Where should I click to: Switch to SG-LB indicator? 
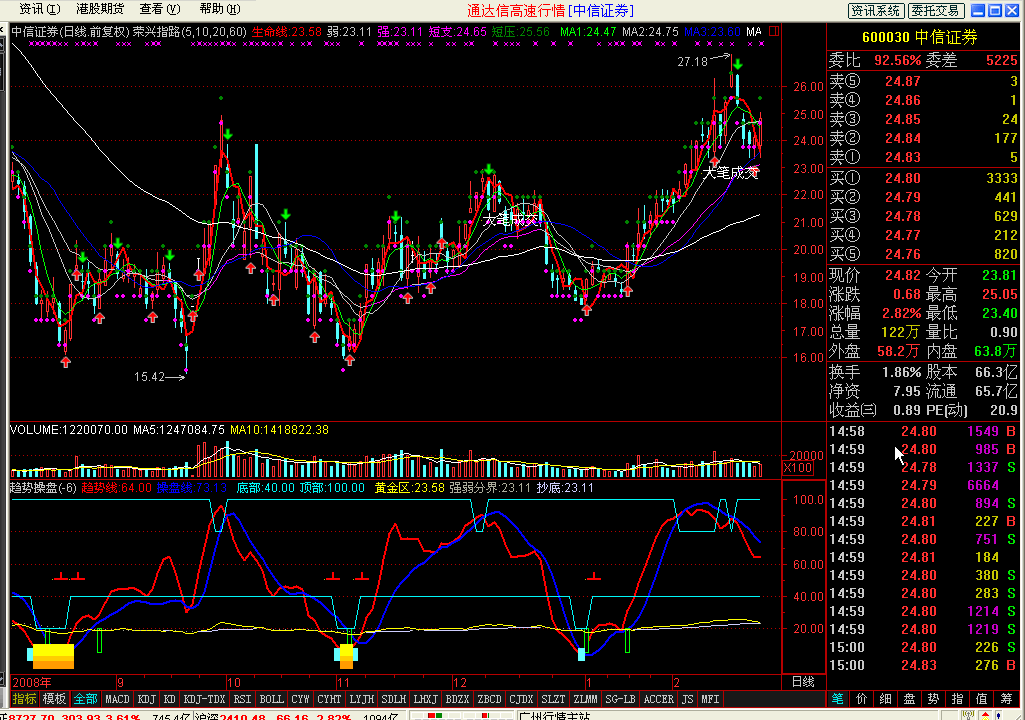pos(620,699)
